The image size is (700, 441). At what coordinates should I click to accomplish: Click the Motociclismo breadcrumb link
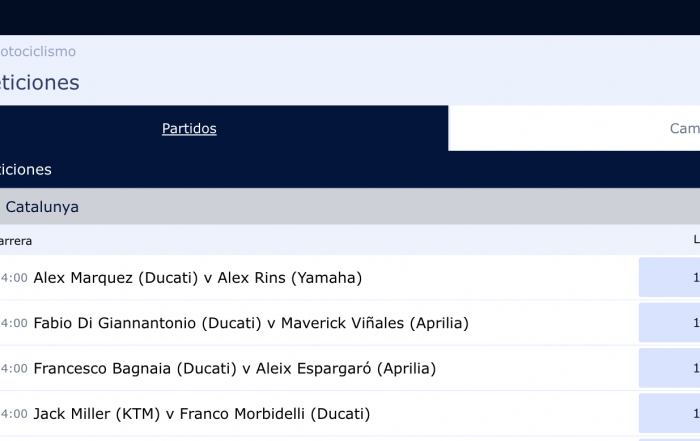(x=38, y=51)
